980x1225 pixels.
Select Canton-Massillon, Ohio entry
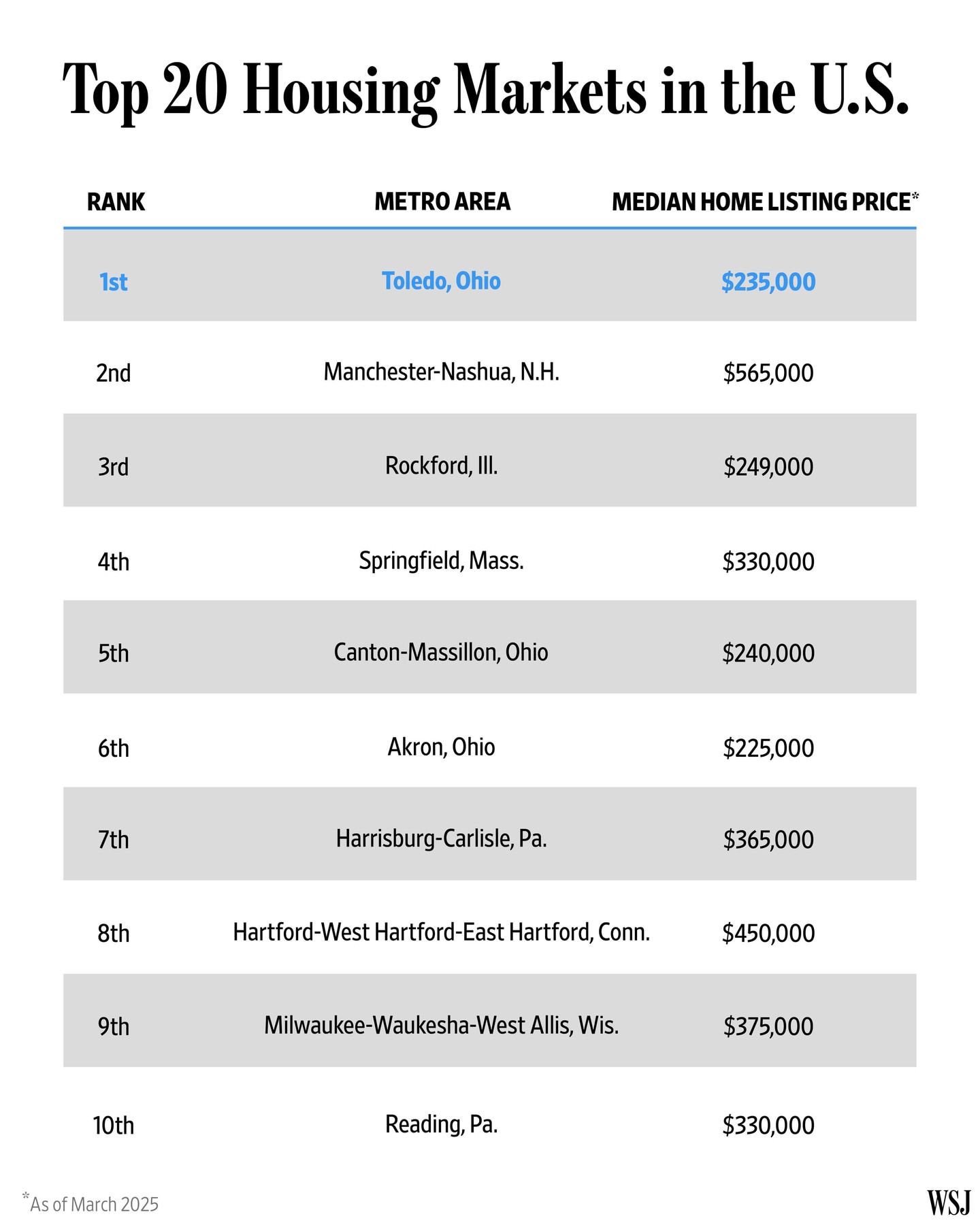pyautogui.click(x=441, y=653)
